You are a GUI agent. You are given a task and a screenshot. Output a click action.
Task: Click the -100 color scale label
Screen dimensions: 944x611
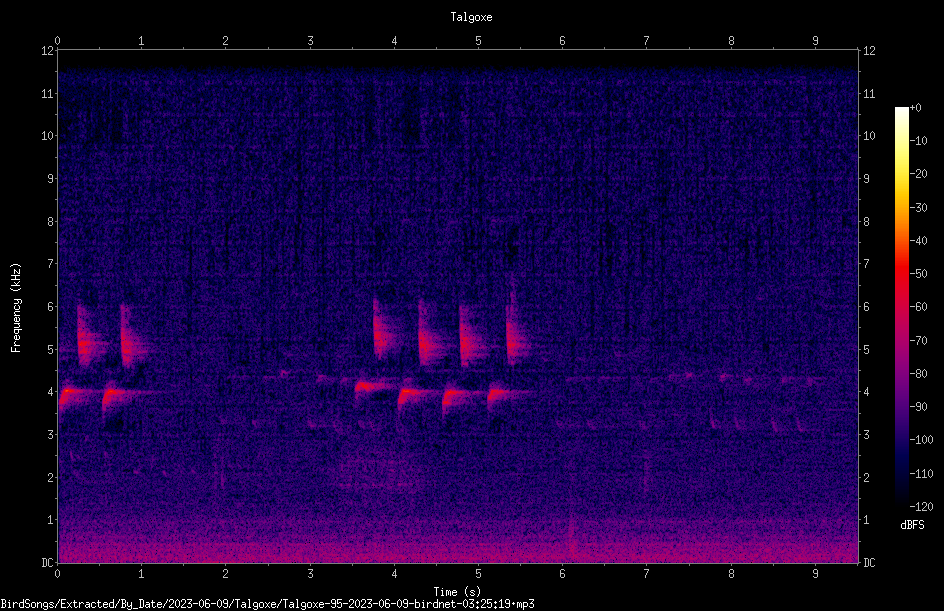921,440
